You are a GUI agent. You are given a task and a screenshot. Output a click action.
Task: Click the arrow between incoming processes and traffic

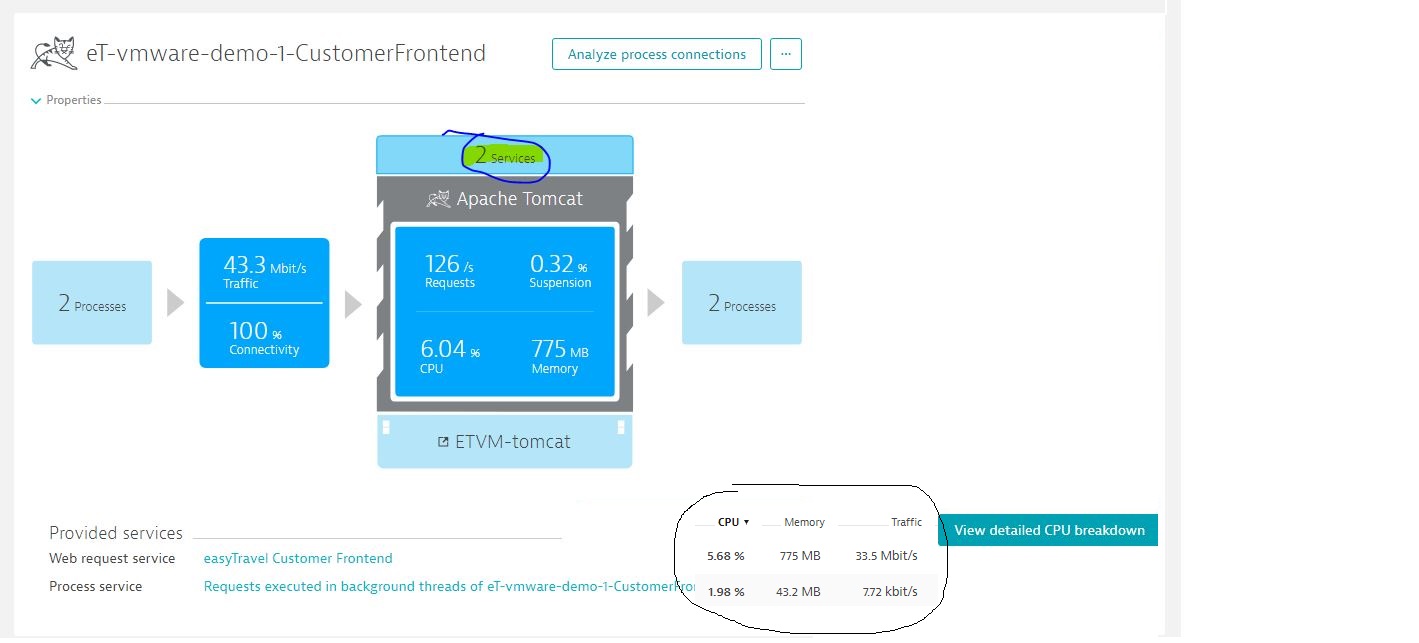click(x=175, y=303)
